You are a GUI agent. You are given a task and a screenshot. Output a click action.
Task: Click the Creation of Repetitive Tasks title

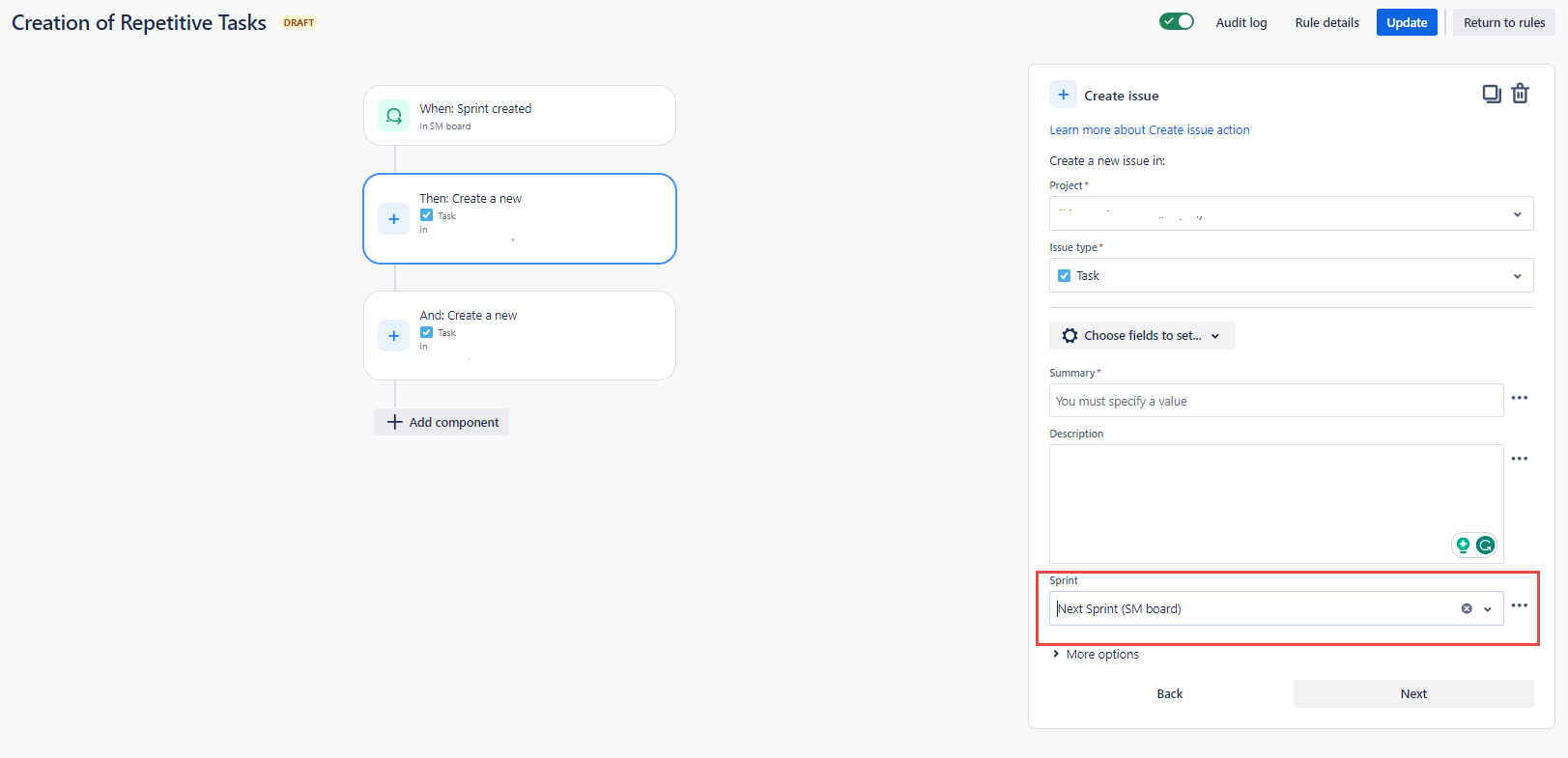pyautogui.click(x=139, y=22)
